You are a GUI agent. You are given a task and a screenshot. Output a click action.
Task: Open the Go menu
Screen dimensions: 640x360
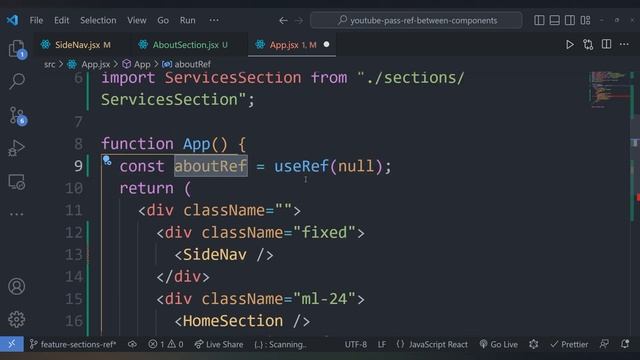tap(163, 20)
